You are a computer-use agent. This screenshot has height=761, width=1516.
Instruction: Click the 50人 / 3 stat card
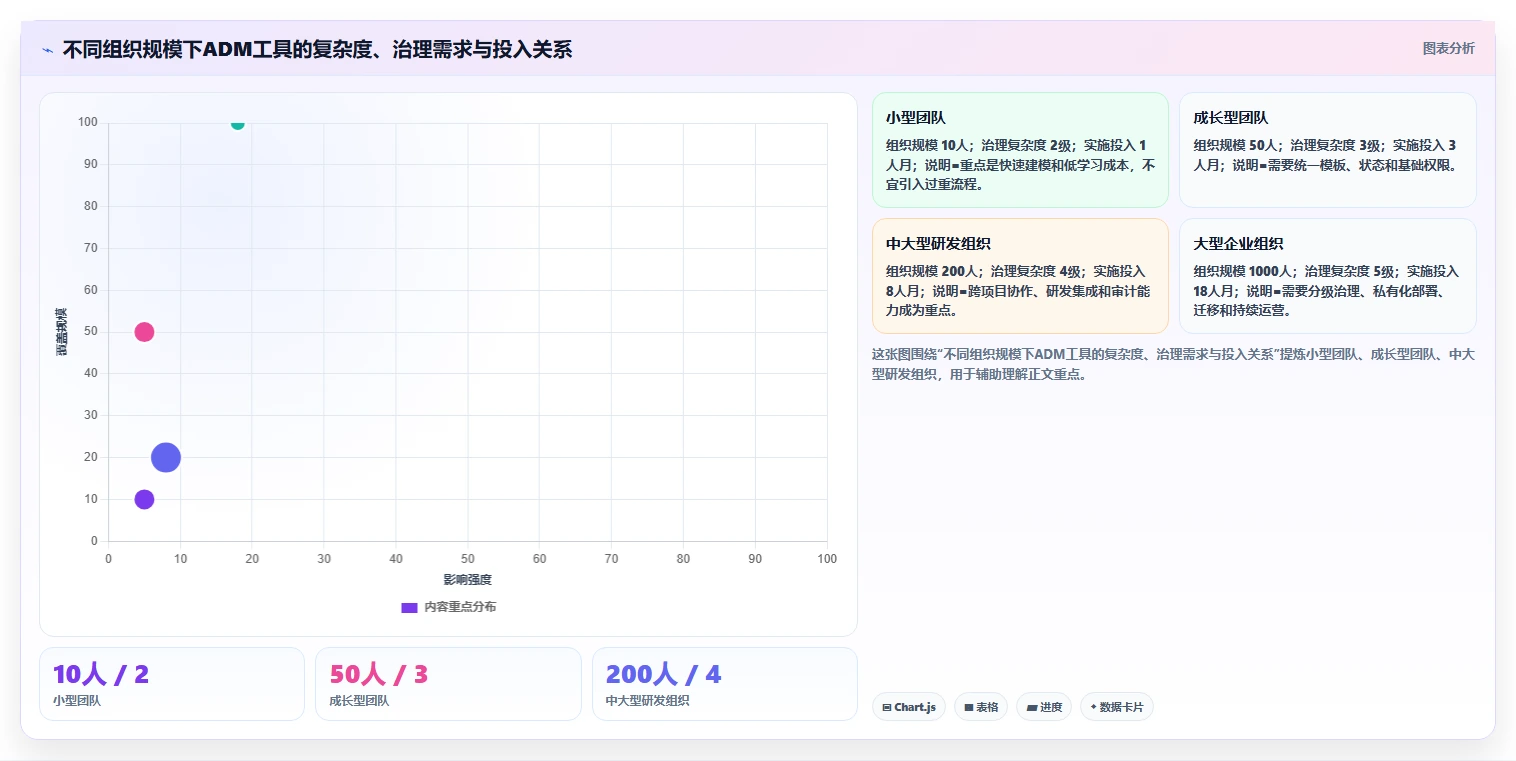[x=448, y=684]
